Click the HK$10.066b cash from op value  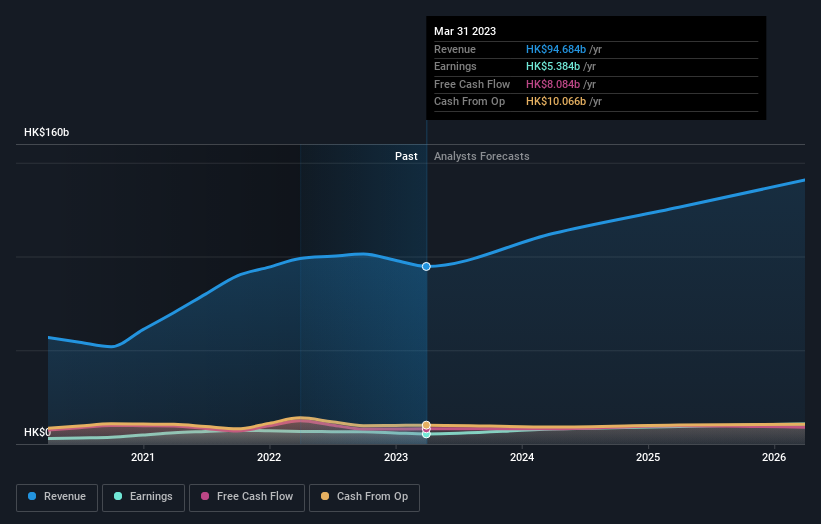[556, 102]
